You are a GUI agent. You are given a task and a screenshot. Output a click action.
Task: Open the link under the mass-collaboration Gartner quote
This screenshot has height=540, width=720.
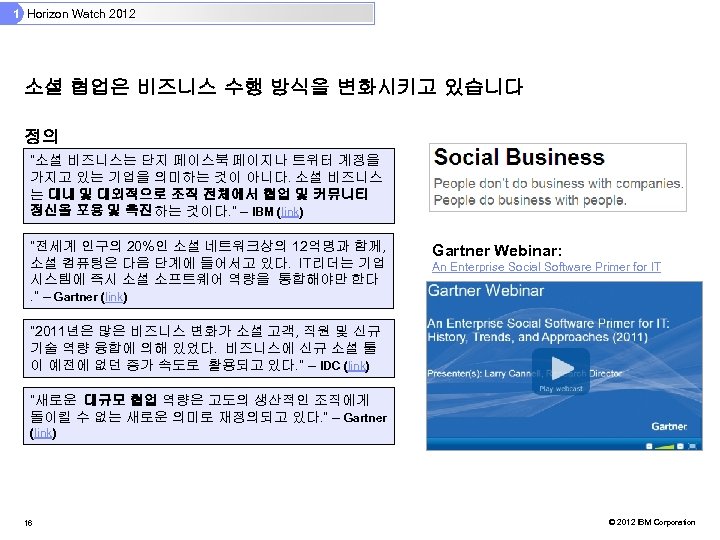coord(43,433)
